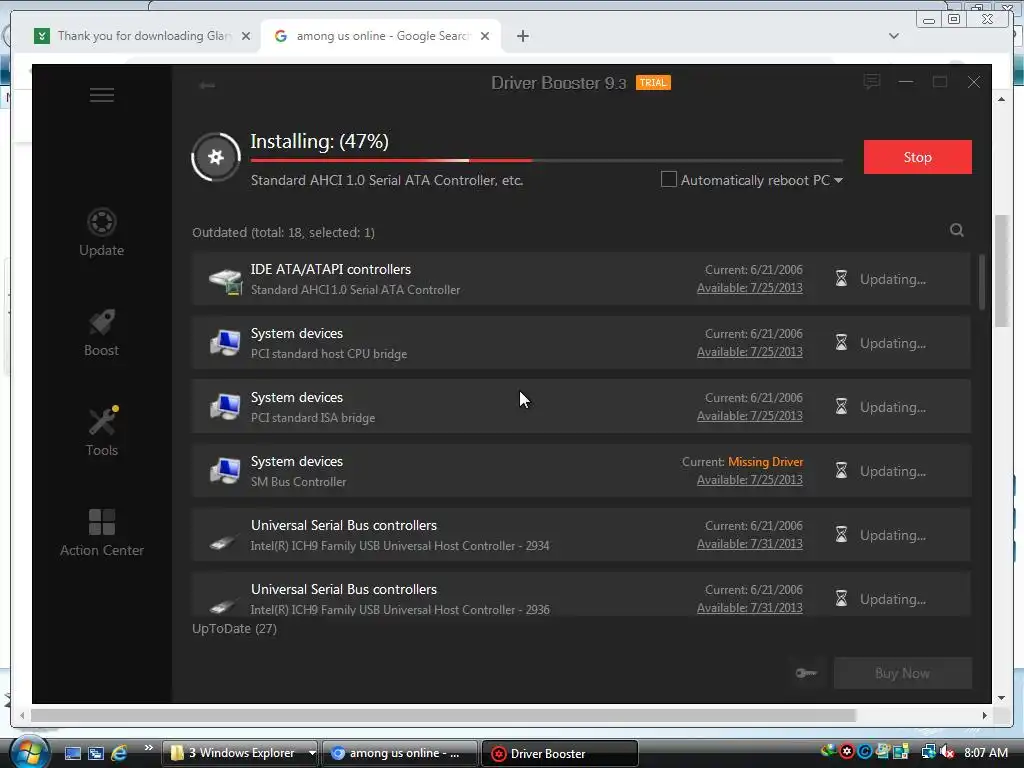Open the Action Center in the sidebar
The height and width of the screenshot is (768, 1024).
tap(102, 533)
